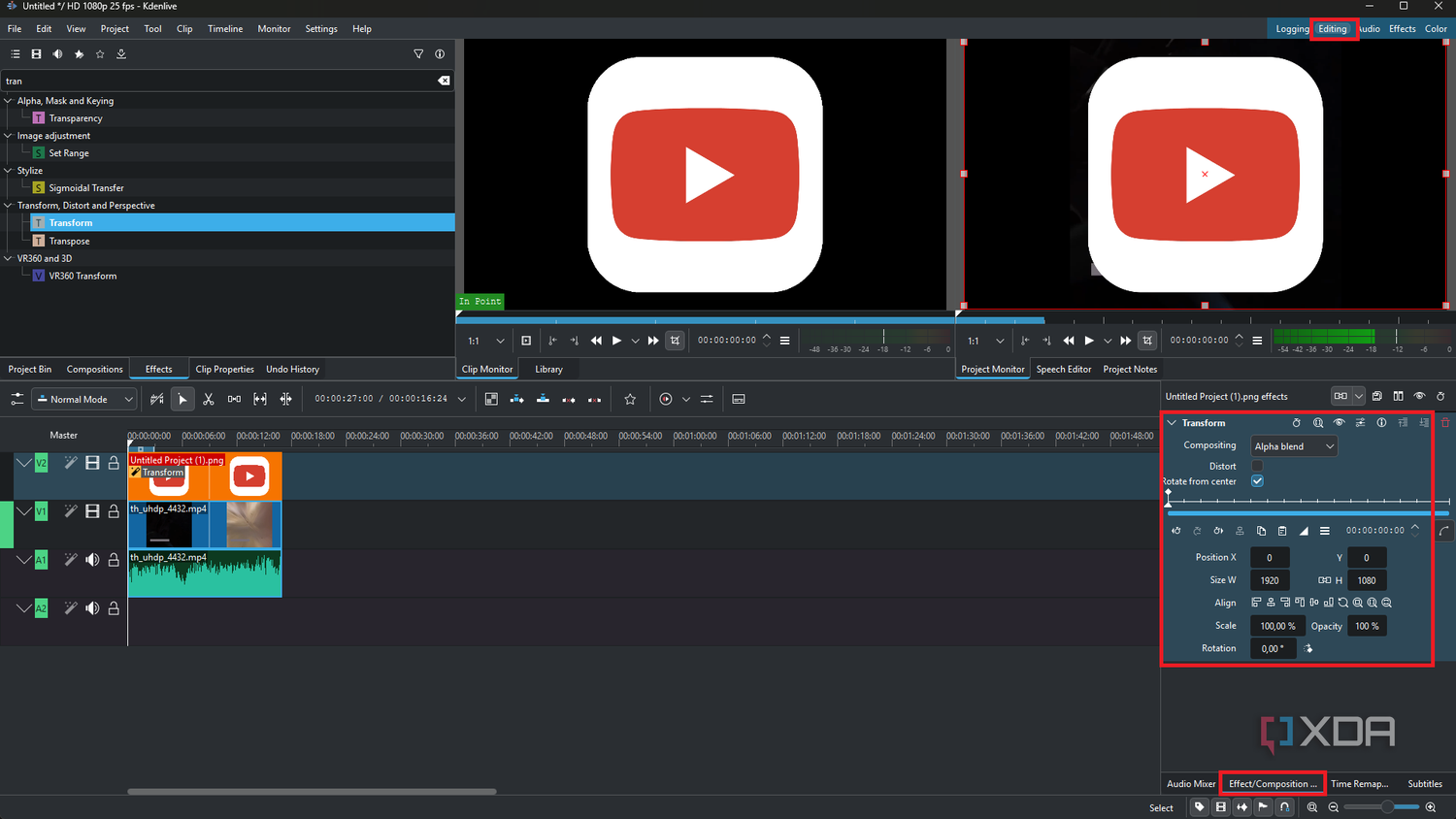Select th_uhdp_4432.mp4 video clip thumbnail

[205, 525]
